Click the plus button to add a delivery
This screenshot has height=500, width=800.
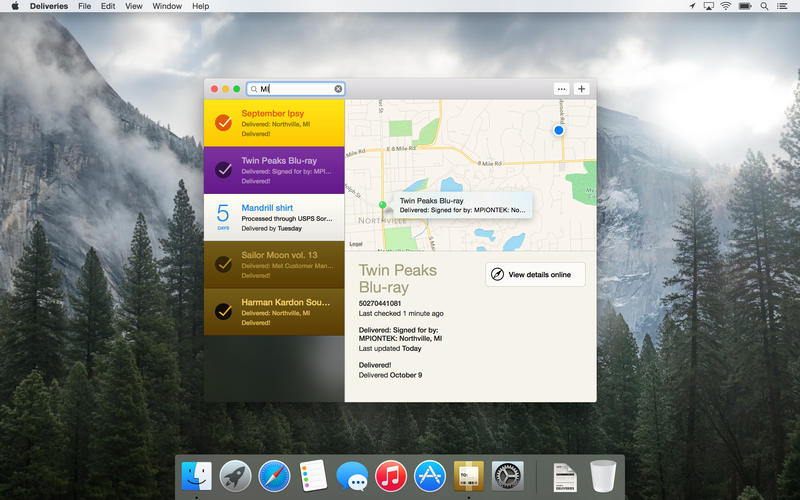click(582, 89)
